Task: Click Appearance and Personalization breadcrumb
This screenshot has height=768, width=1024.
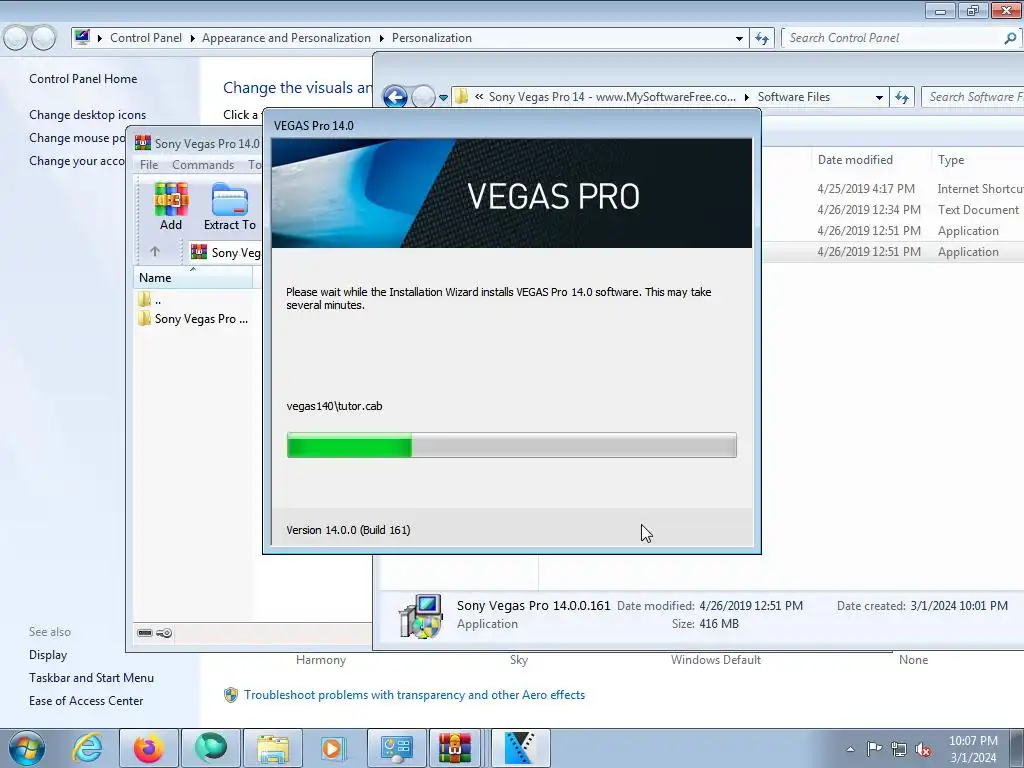Action: pos(286,38)
